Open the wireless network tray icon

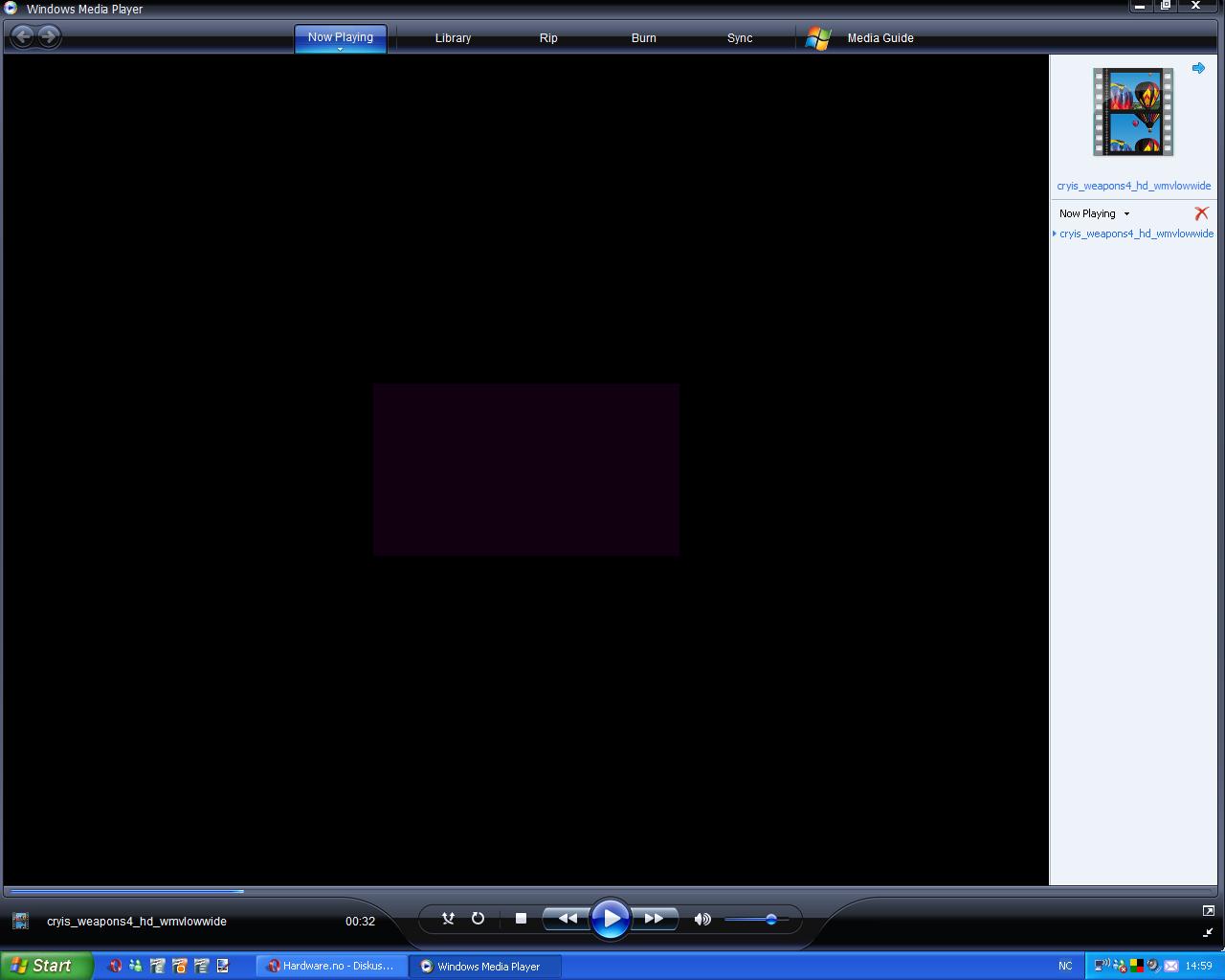pos(1102,966)
